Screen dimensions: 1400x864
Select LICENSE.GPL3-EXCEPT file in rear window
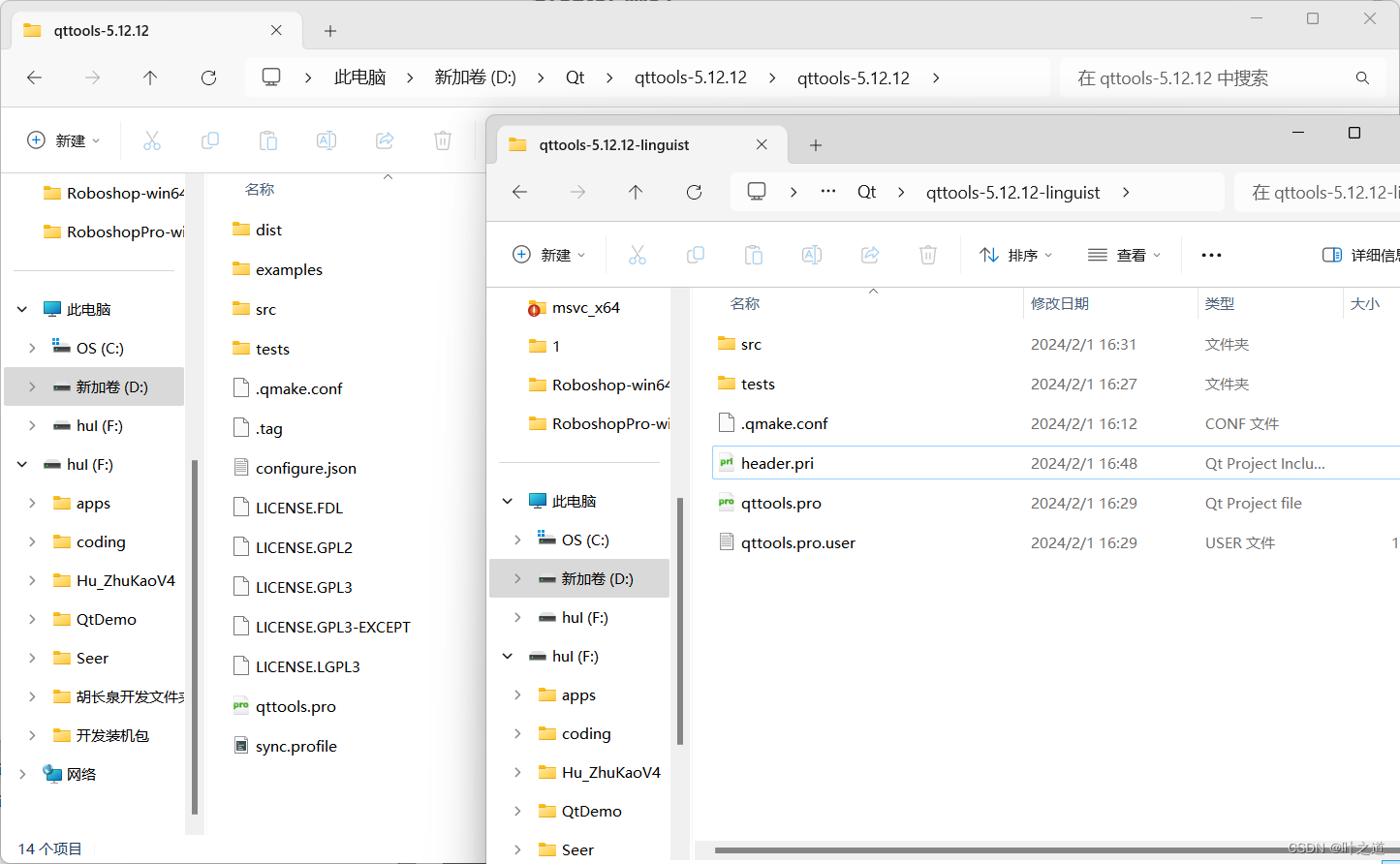[333, 627]
